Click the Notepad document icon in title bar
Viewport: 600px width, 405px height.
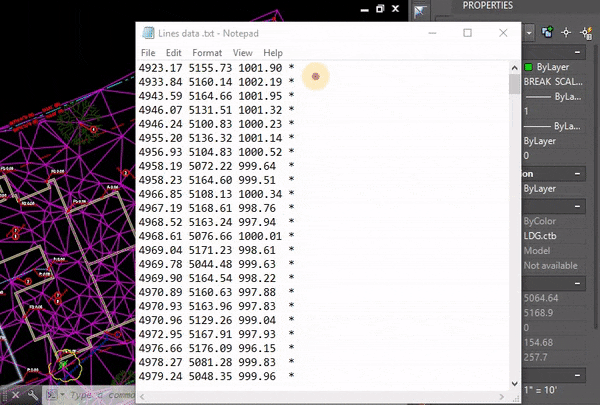(x=148, y=33)
